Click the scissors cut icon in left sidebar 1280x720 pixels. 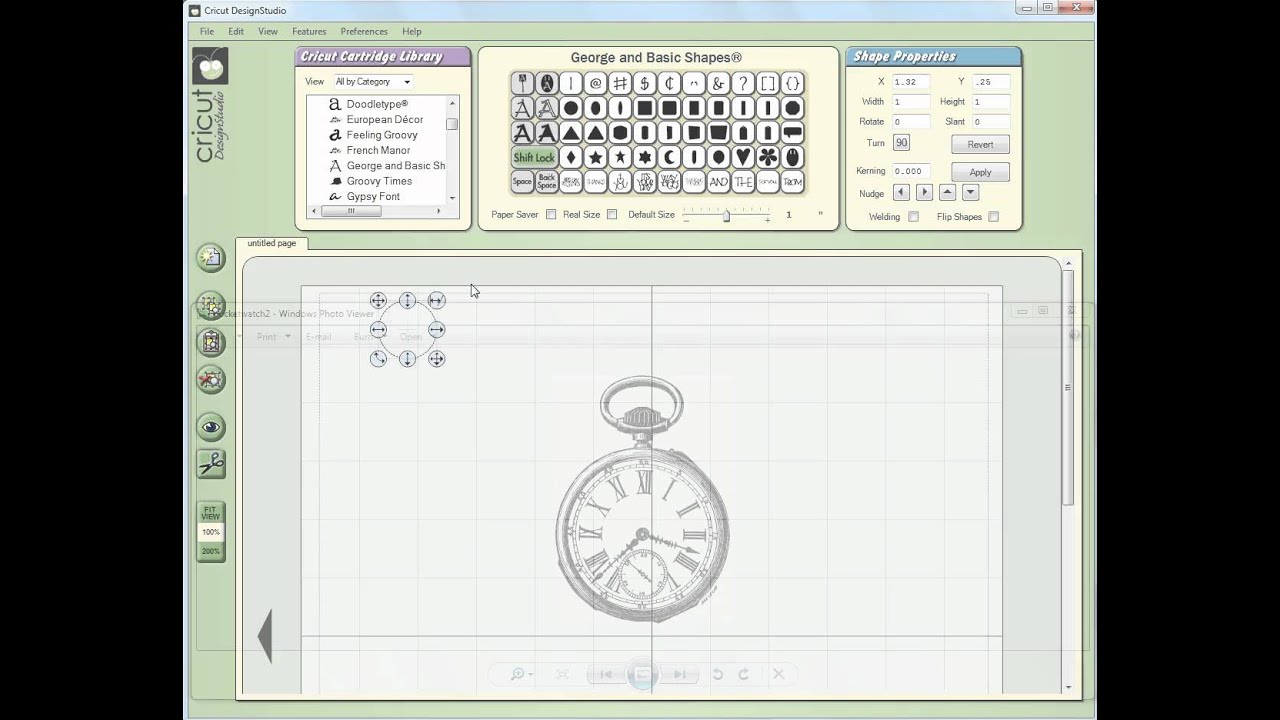(211, 464)
